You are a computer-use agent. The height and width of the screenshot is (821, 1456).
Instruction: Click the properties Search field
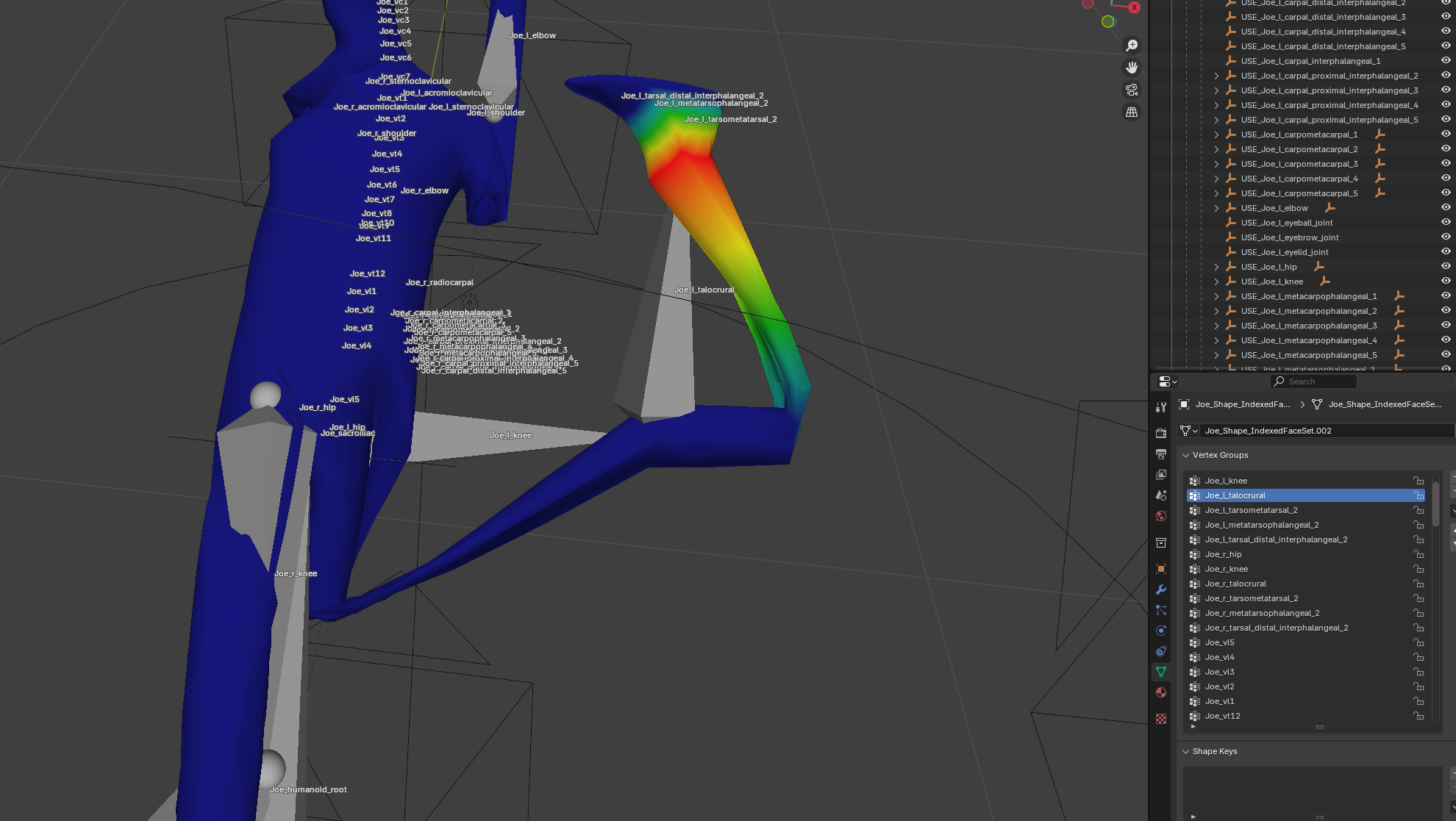click(x=1313, y=381)
